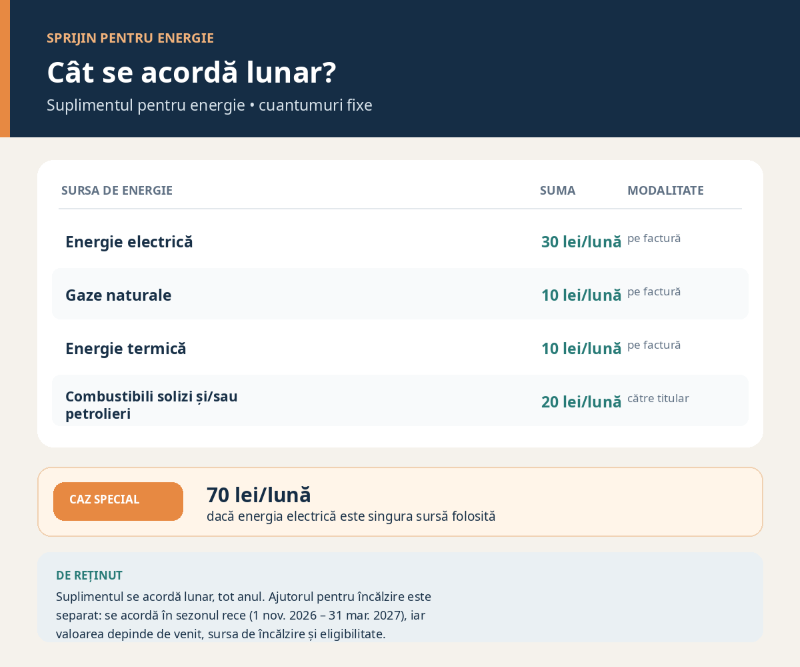Screen dimensions: 800x667
Task: Click 'pe factură' in Gaze naturale row
Action: [x=654, y=292]
